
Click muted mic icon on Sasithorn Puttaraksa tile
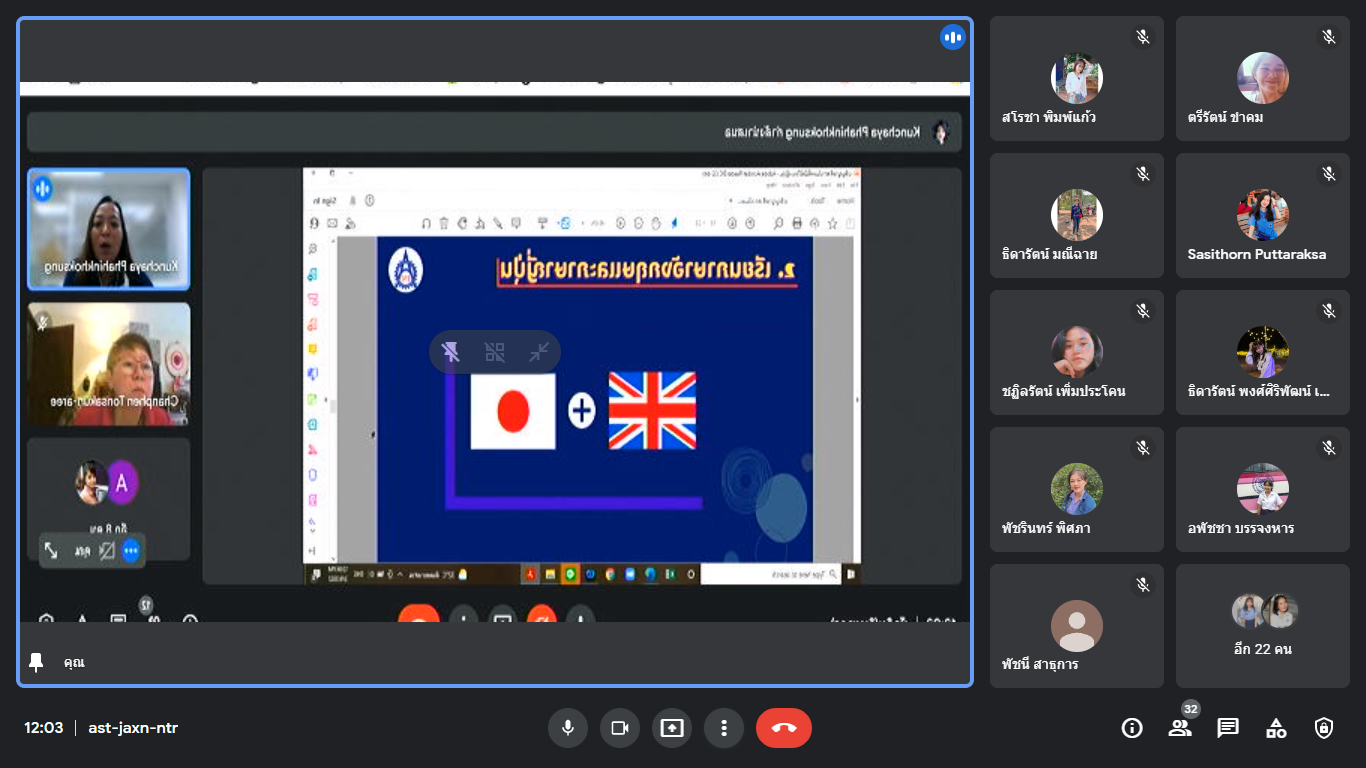click(x=1329, y=174)
